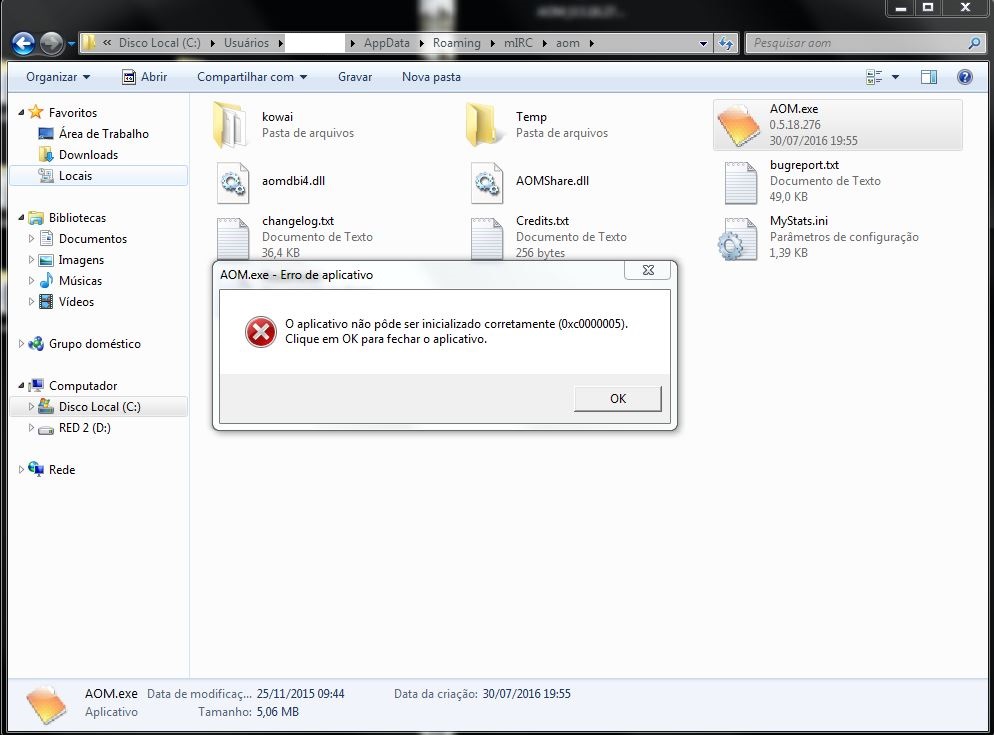
Task: Click the Gravar toolbar button
Action: click(x=354, y=77)
